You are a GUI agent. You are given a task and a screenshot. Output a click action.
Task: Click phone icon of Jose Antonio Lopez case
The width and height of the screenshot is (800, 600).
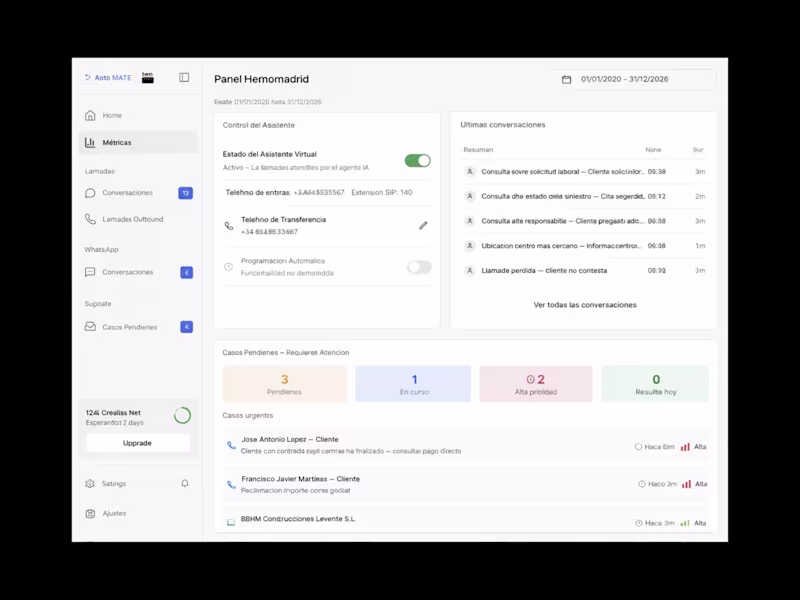(x=231, y=445)
